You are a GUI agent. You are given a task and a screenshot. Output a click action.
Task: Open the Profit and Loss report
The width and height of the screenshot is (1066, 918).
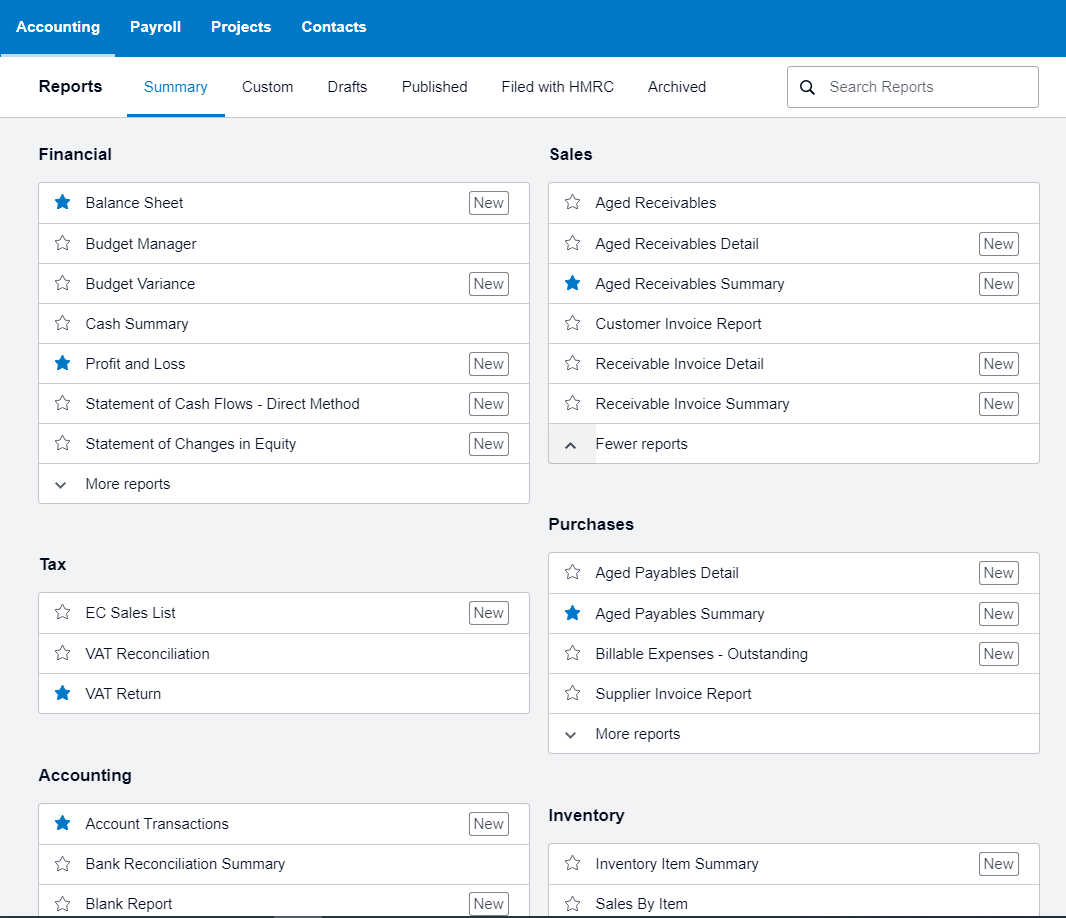tap(135, 364)
